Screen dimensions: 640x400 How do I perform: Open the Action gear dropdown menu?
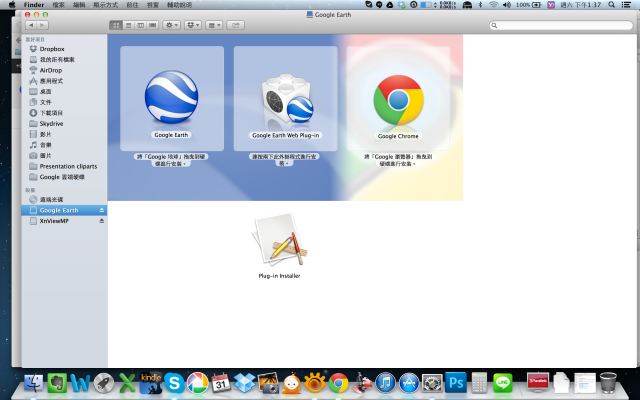pos(171,25)
